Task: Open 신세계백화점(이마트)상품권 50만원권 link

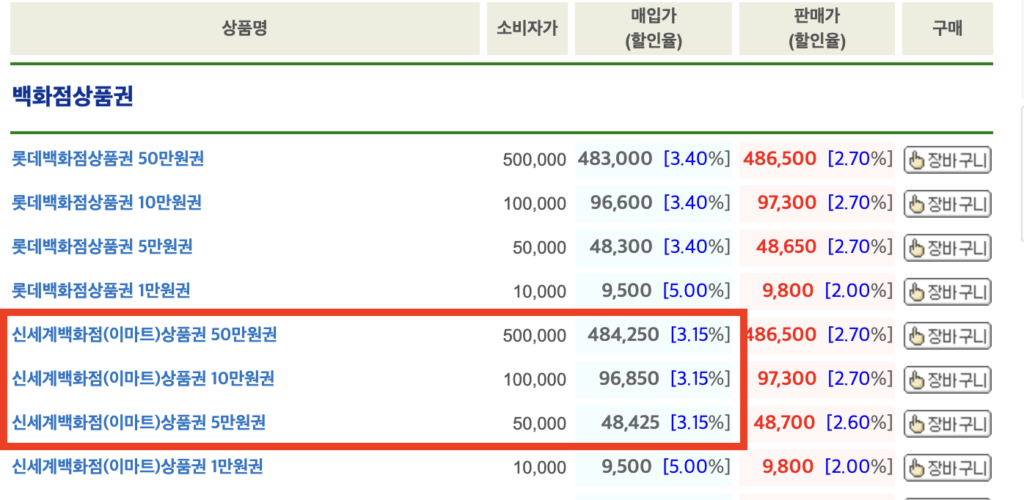Action: pyautogui.click(x=144, y=334)
